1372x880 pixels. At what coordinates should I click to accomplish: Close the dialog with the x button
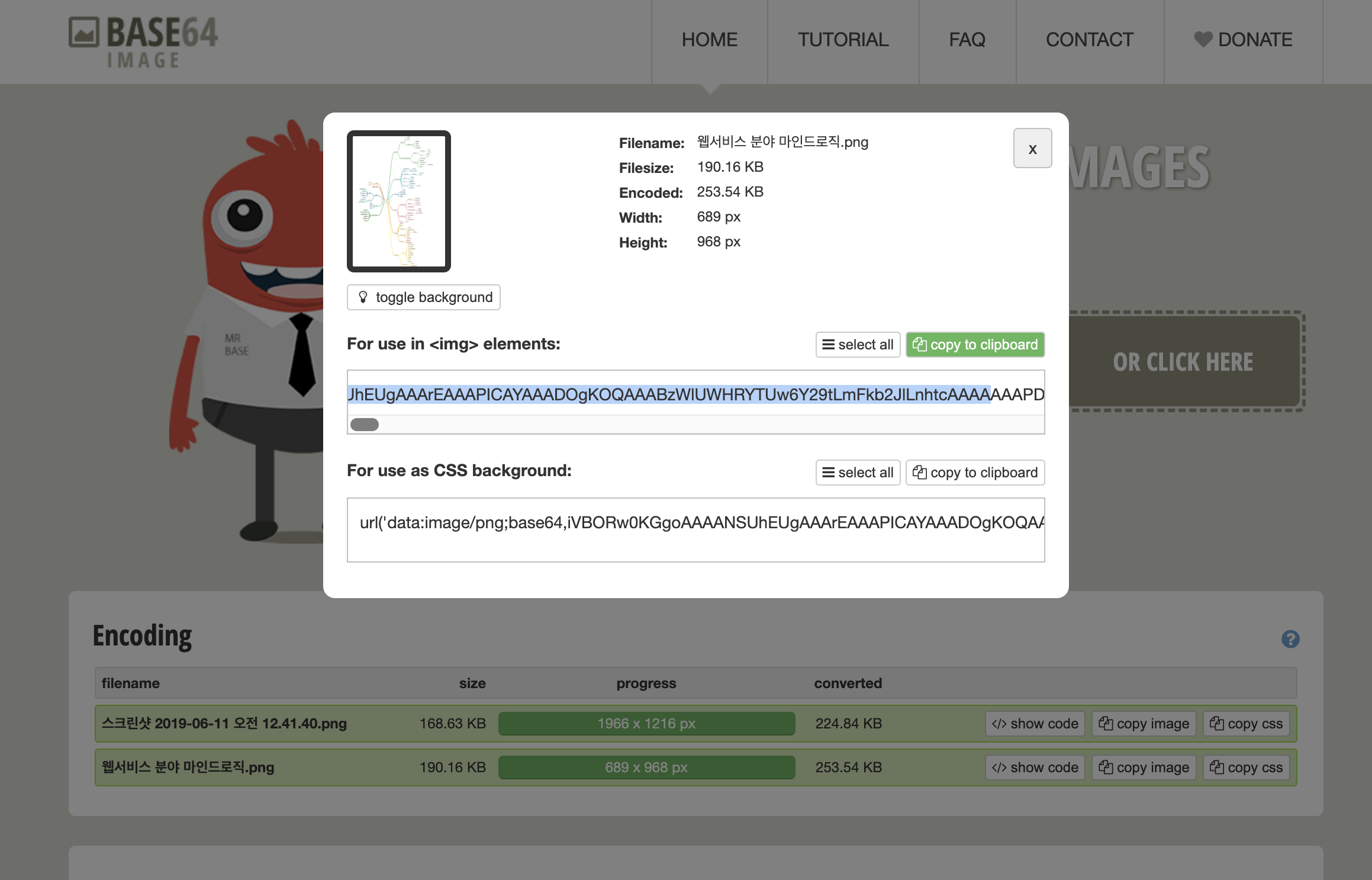[1032, 149]
